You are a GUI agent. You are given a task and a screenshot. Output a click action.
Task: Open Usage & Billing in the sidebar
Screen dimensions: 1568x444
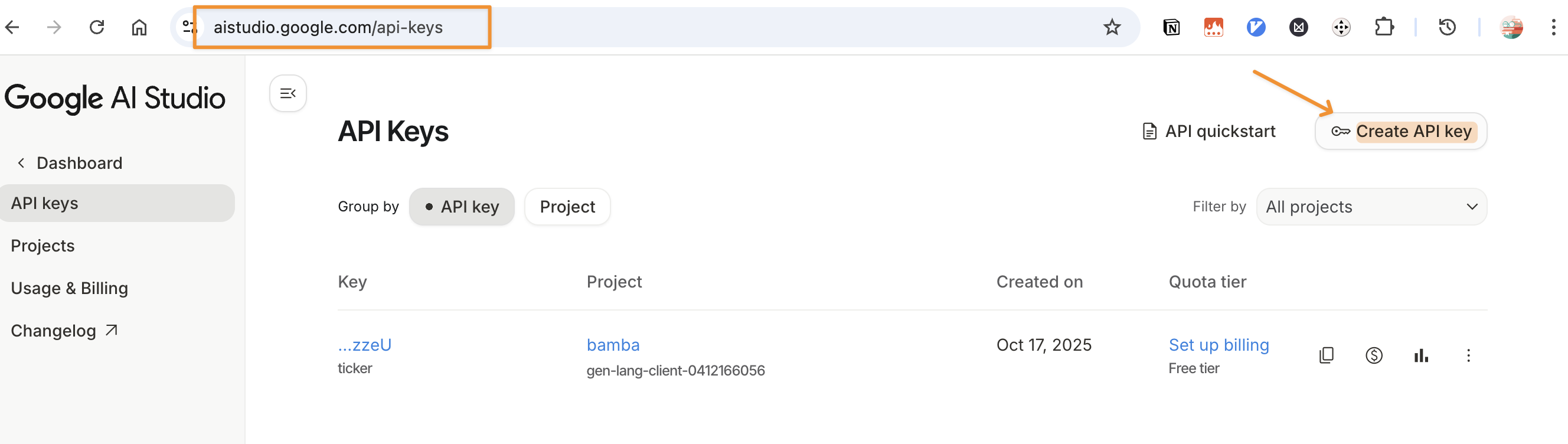click(x=70, y=289)
